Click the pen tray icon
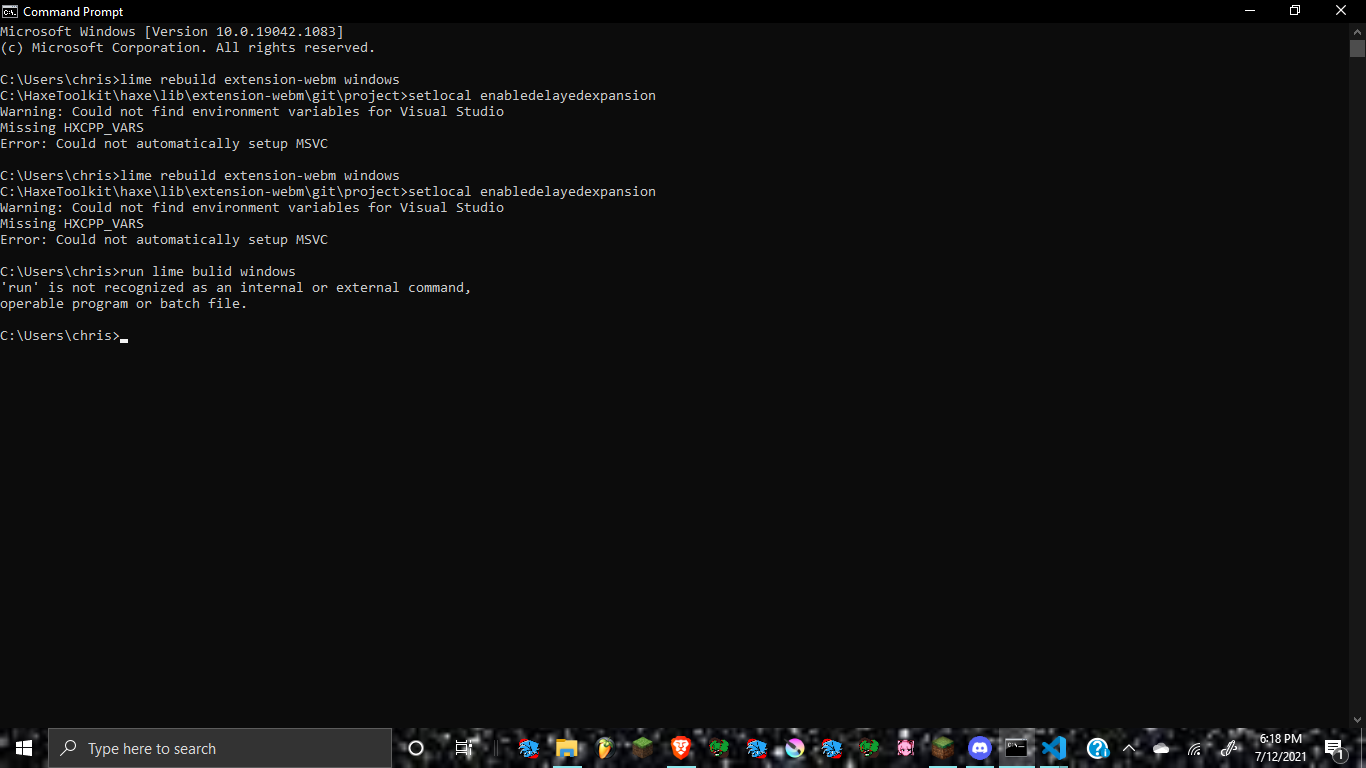The height and width of the screenshot is (768, 1366). pyautogui.click(x=1229, y=748)
